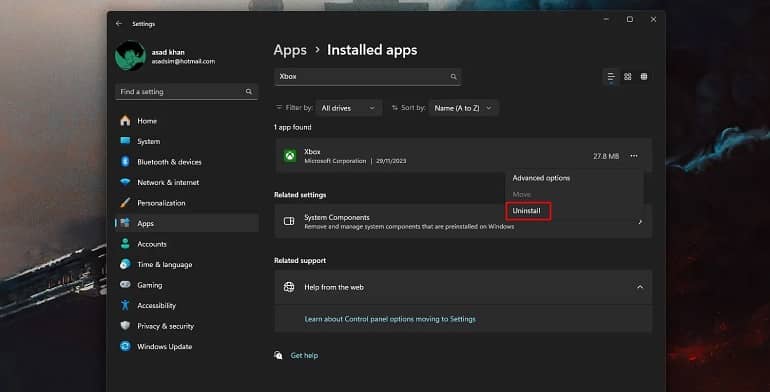Click the Help from the web globe icon

point(289,287)
